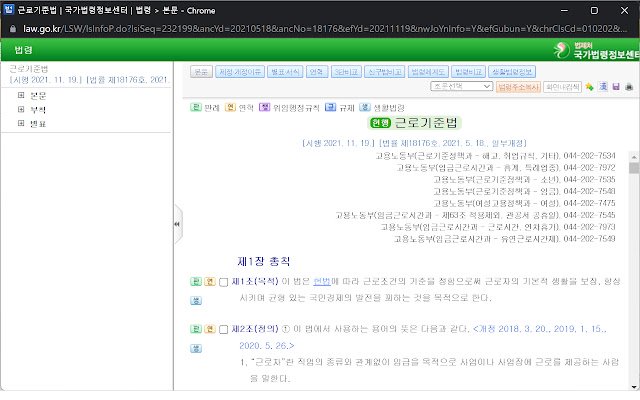The width and height of the screenshot is (640, 400).
Task: Click the phone number 044-202-7534 line
Action: [495, 156]
